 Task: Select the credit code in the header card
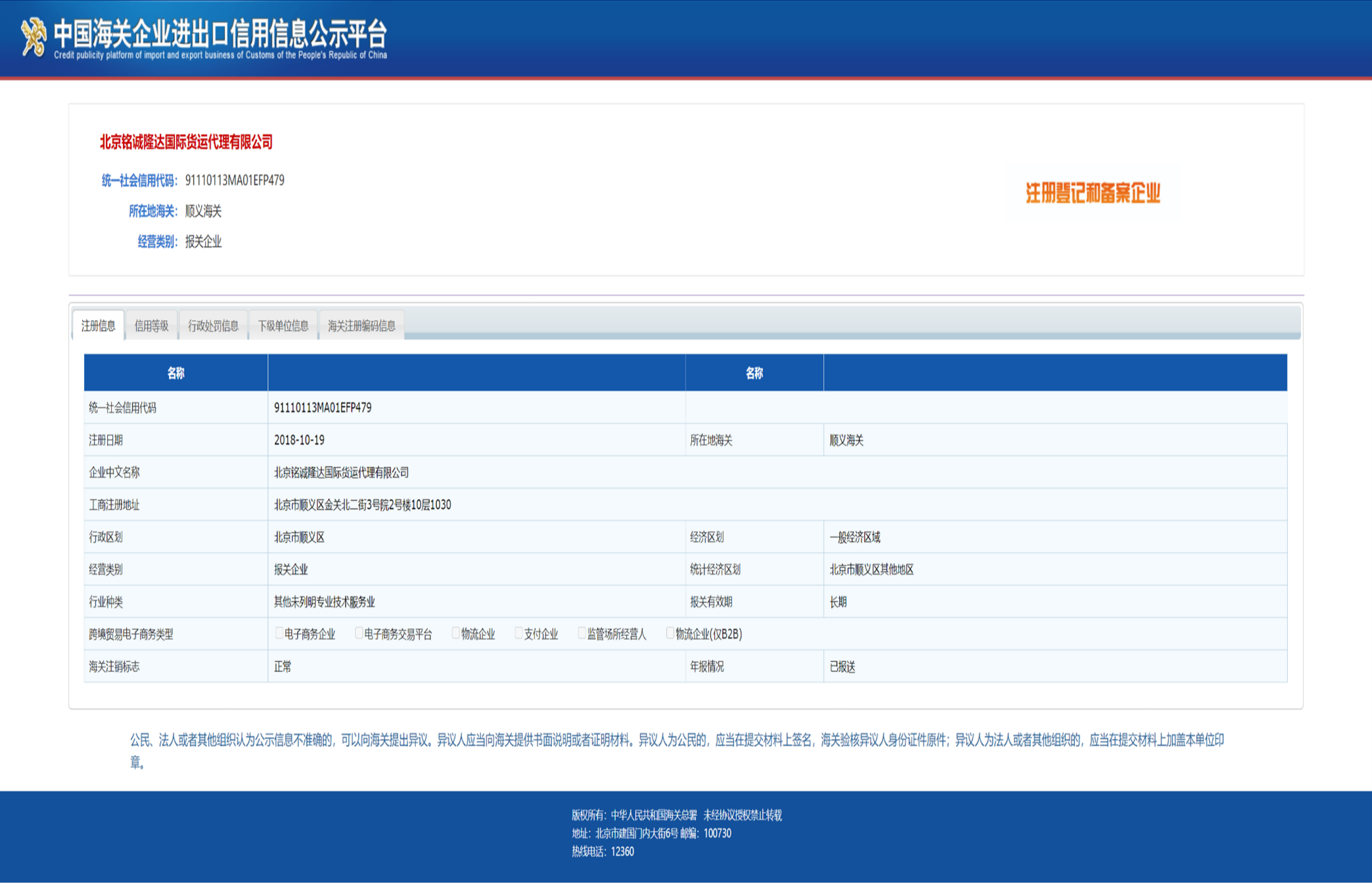(235, 180)
